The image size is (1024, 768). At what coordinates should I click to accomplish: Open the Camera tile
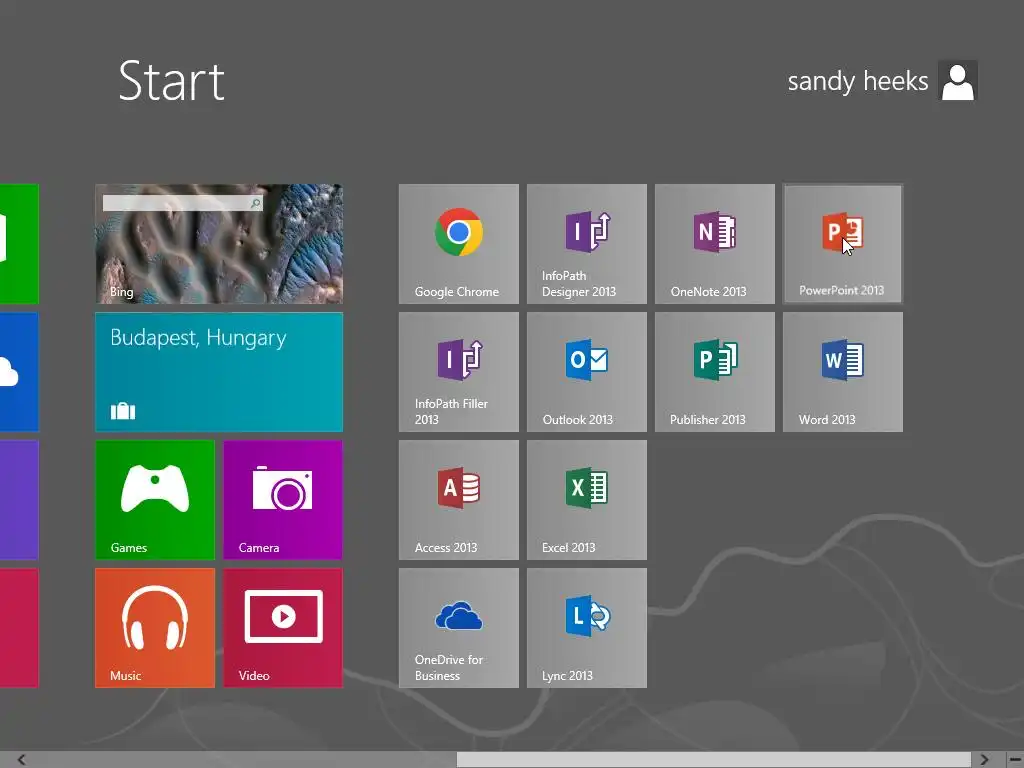[283, 500]
